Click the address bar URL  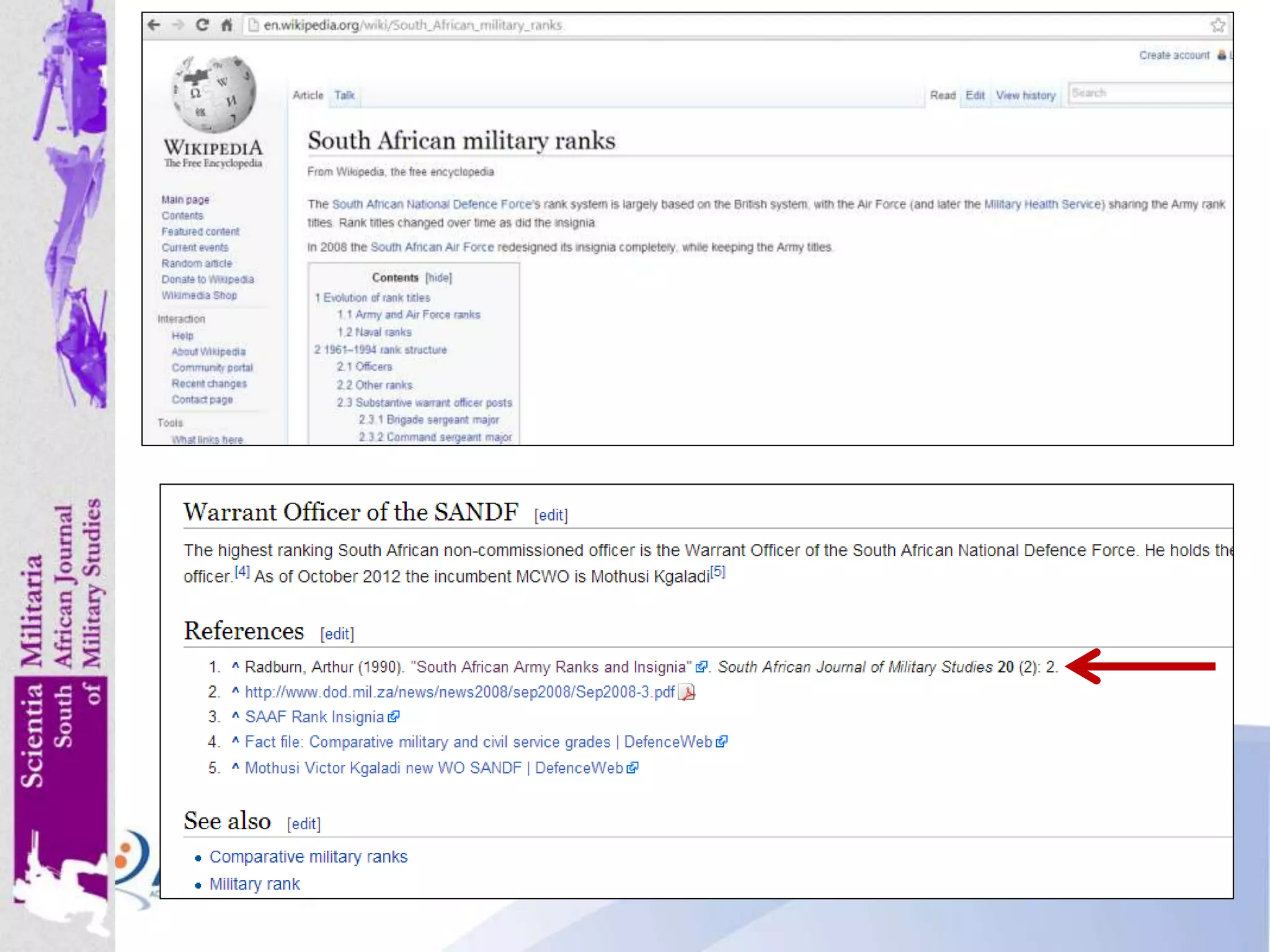413,25
